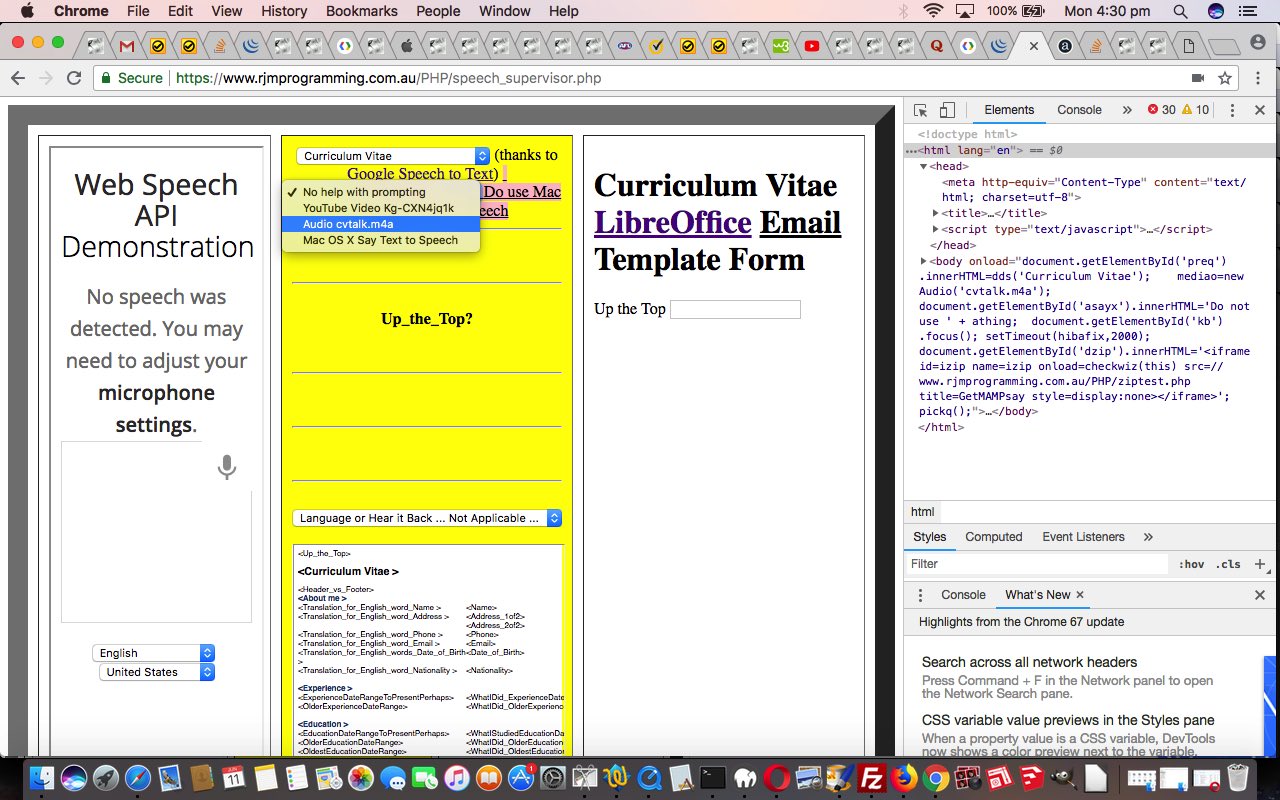Image resolution: width=1280 pixels, height=800 pixels.
Task: Toggle the :hov element state button
Action: click(1191, 564)
